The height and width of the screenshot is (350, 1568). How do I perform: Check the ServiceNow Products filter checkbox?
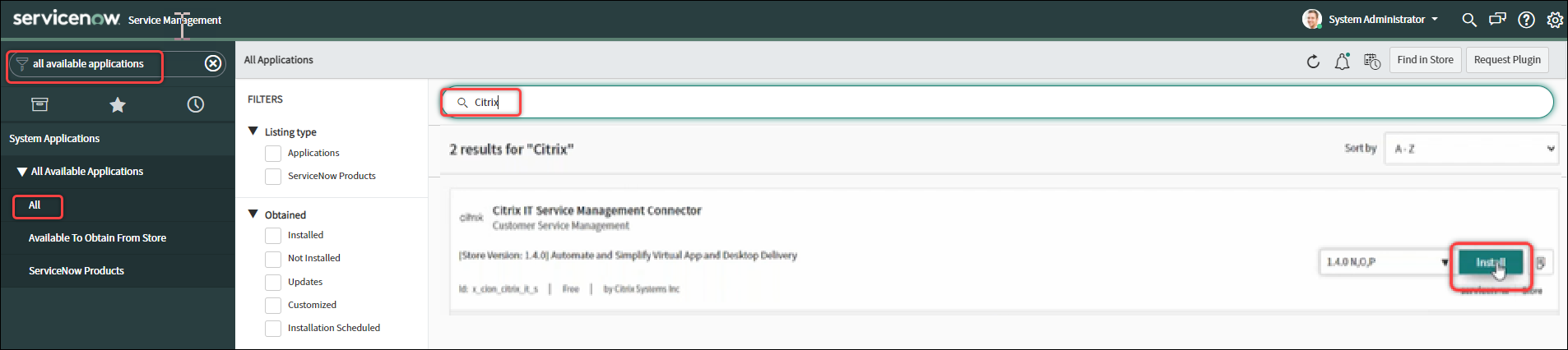click(273, 177)
